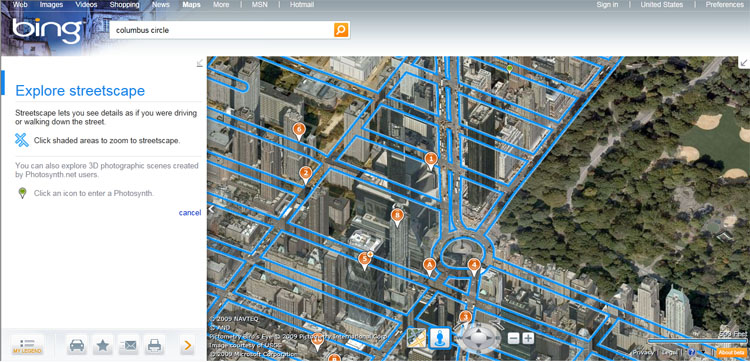This screenshot has width=750, height=362.
Task: Zoom in with the plus button
Action: (528, 339)
